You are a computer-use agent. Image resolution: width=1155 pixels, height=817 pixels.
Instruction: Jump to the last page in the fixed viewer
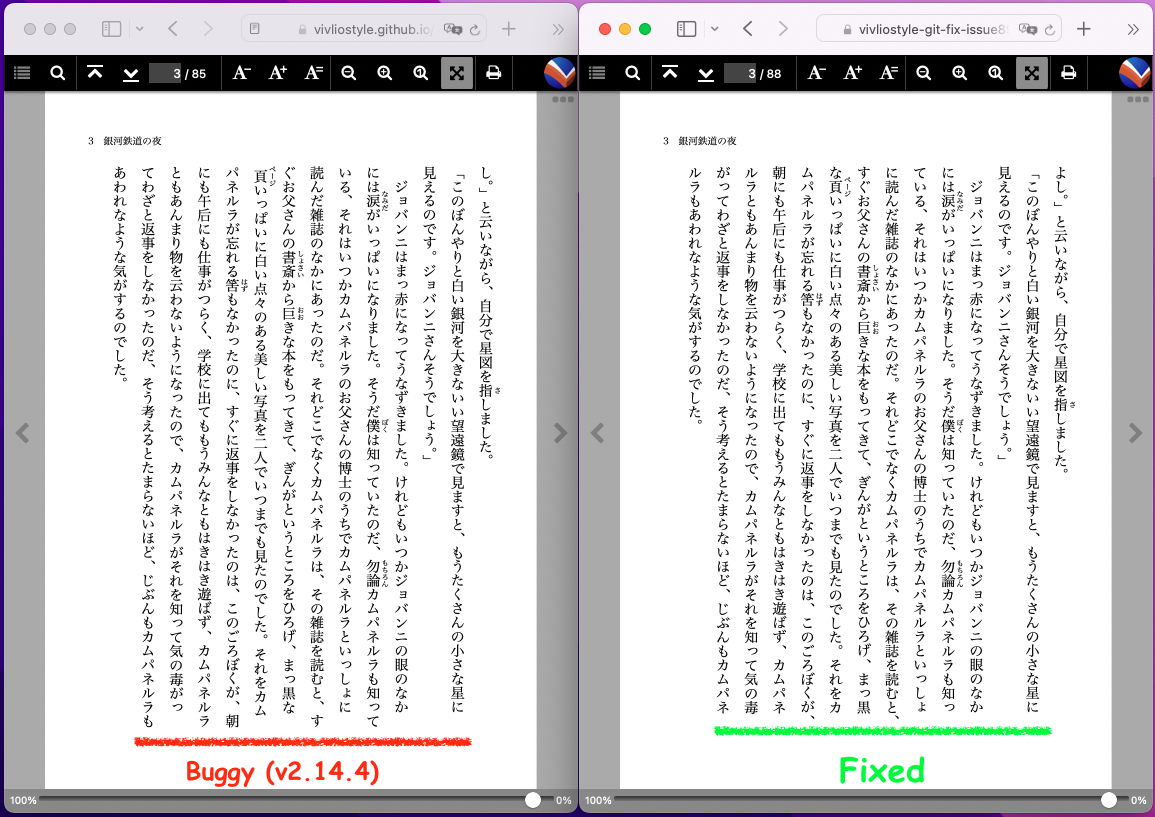point(705,72)
